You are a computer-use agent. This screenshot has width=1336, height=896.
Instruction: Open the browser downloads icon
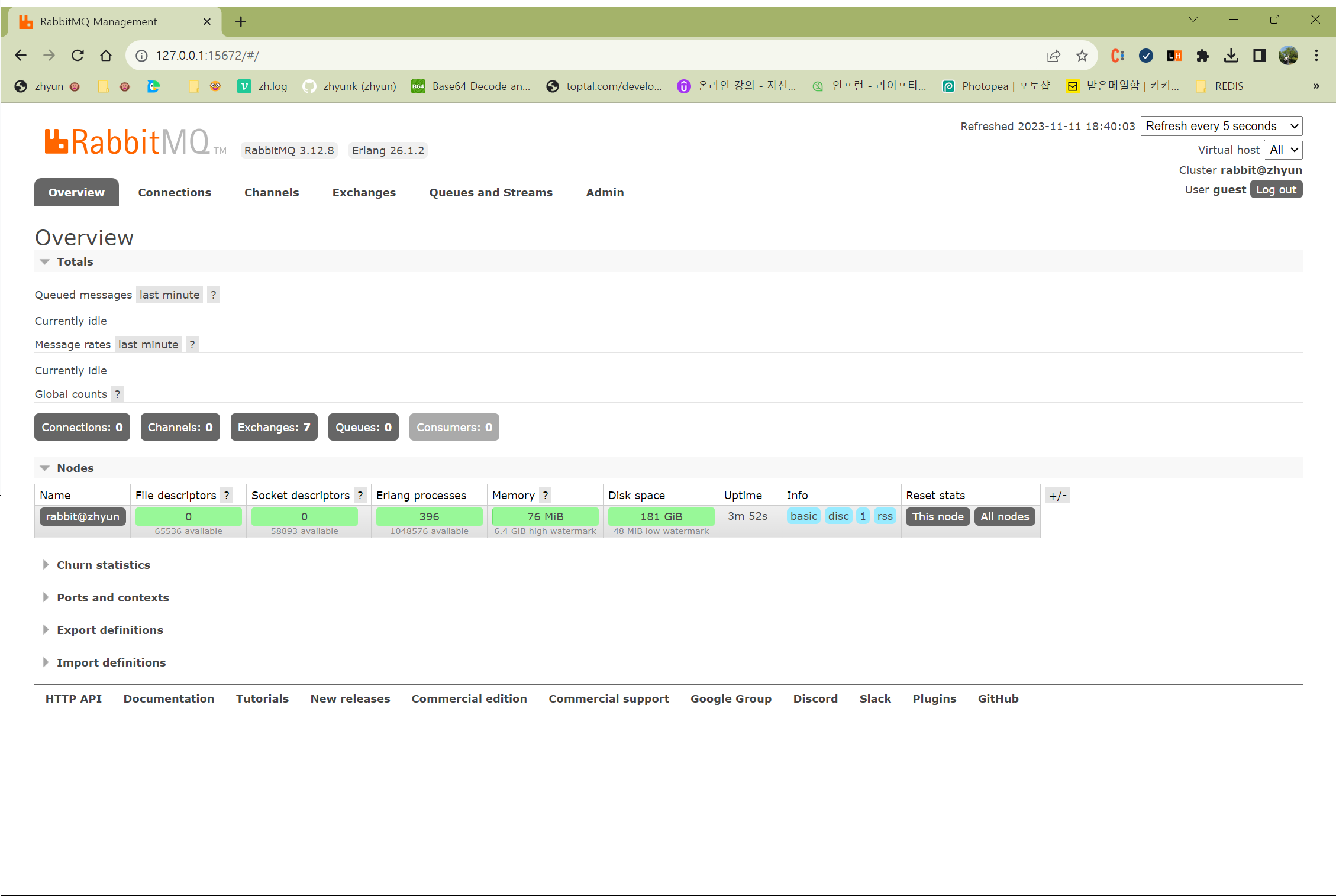[1231, 56]
